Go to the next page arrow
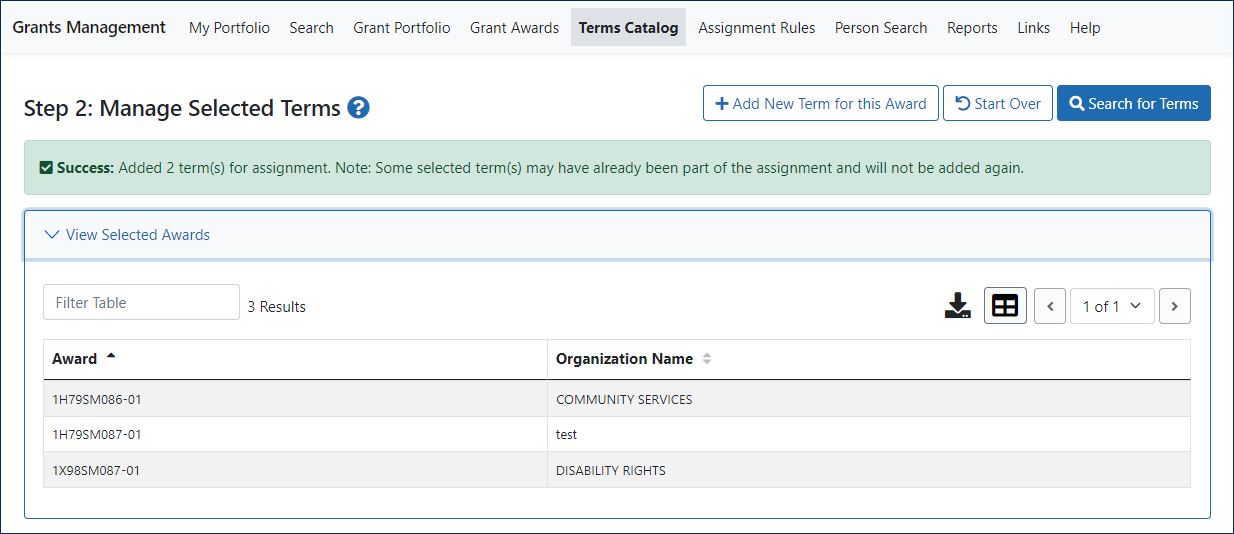This screenshot has width=1234, height=534. 1174,306
